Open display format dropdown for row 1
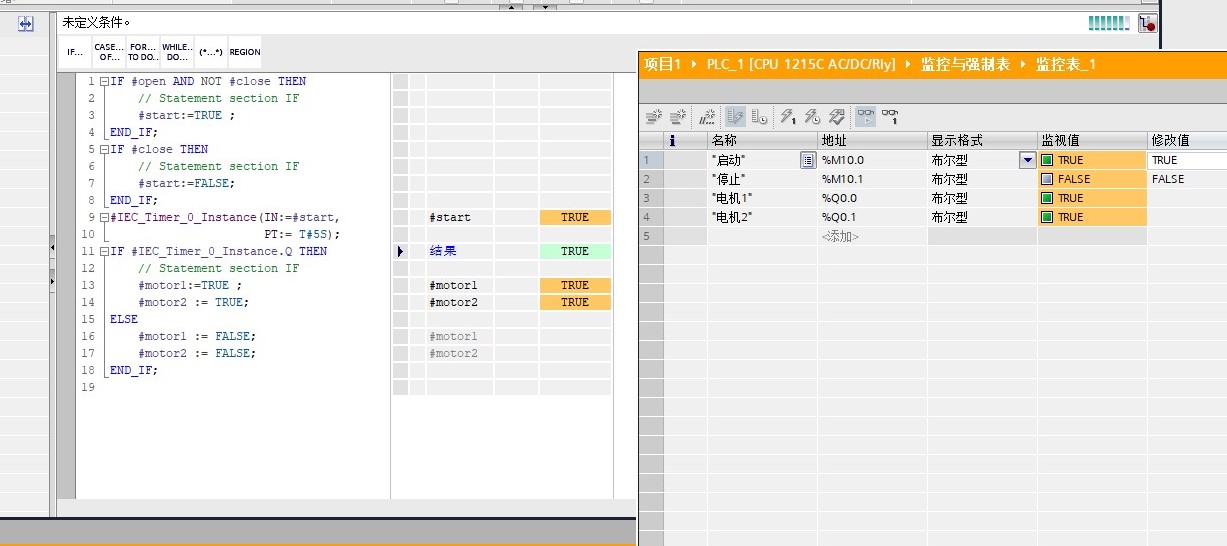The image size is (1227, 546). coord(1027,160)
